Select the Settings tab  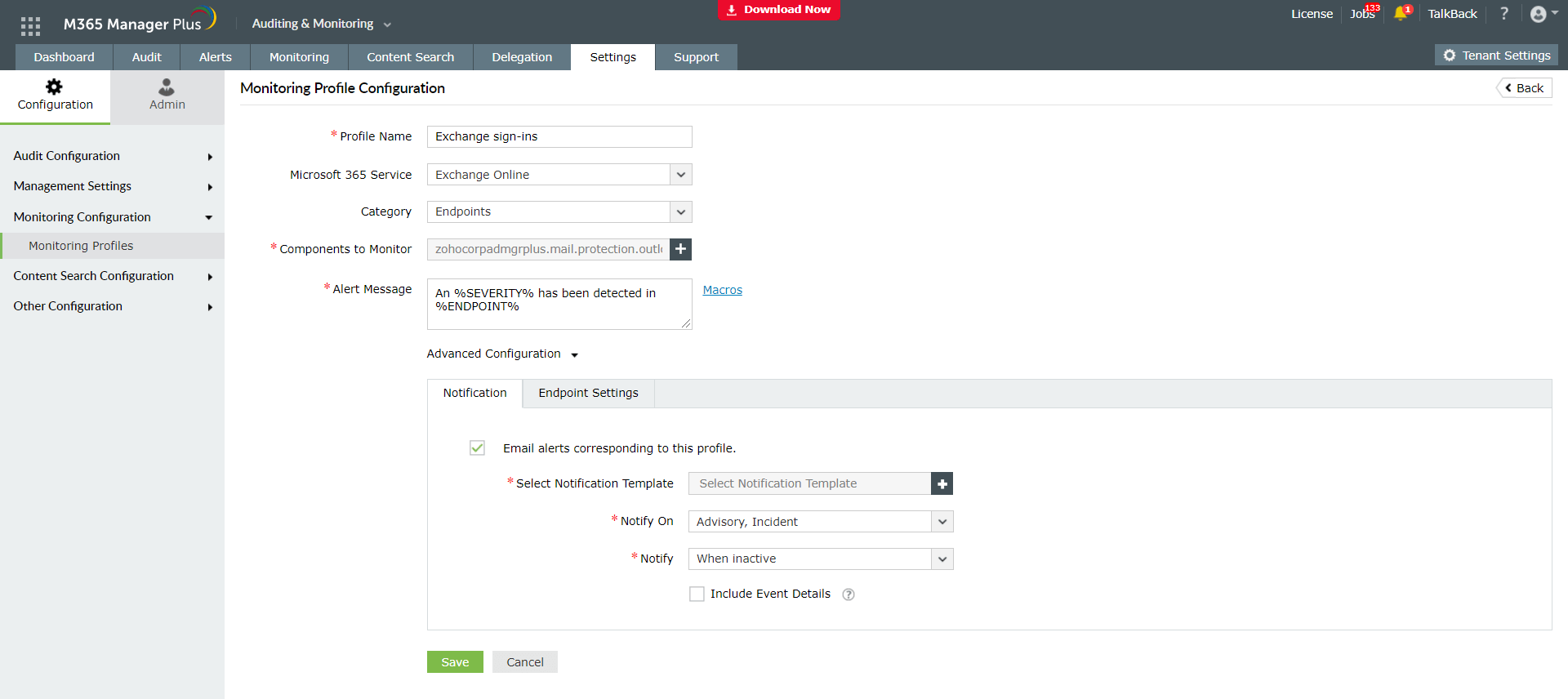[x=613, y=57]
